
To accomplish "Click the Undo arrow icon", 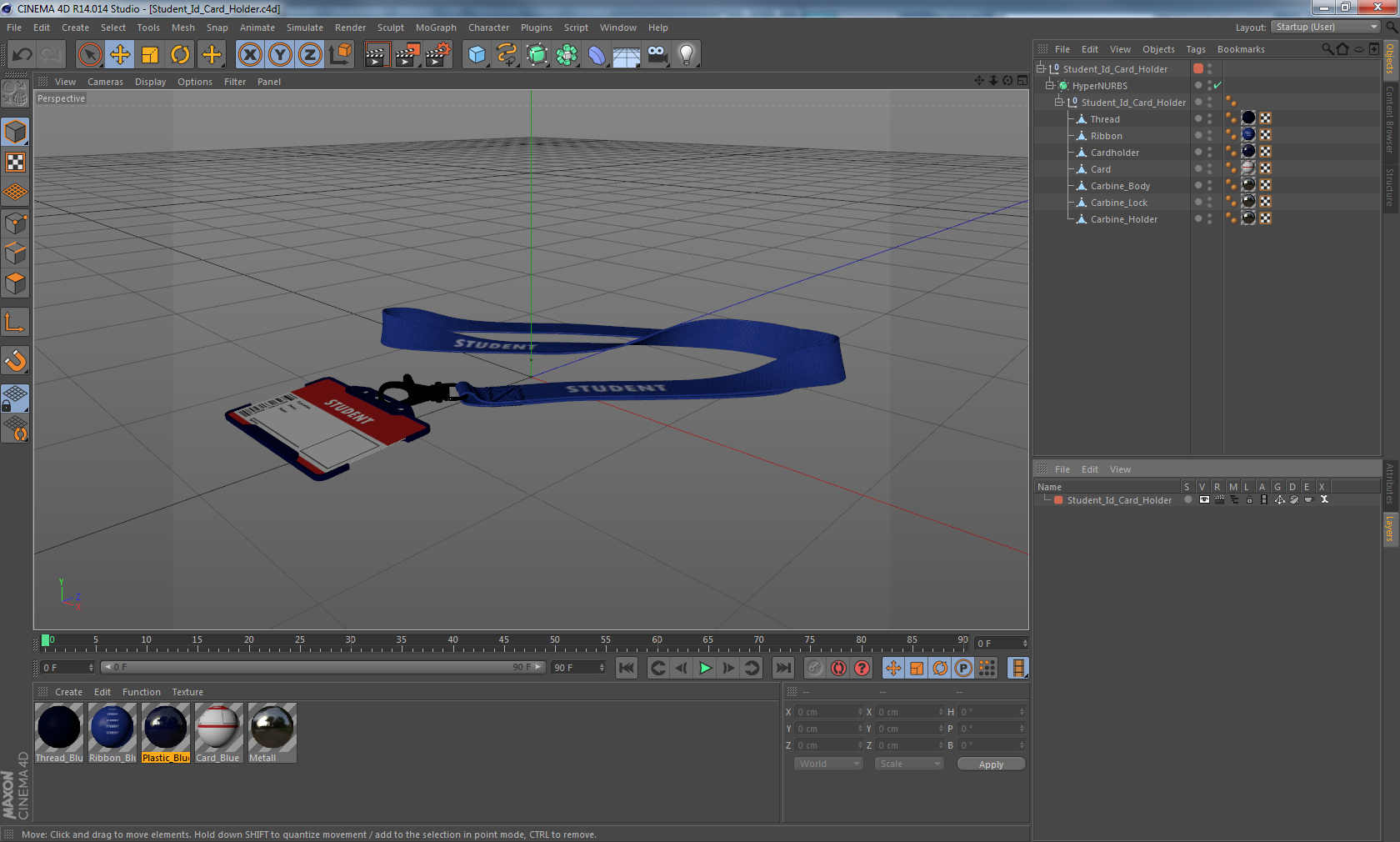I will click(22, 55).
